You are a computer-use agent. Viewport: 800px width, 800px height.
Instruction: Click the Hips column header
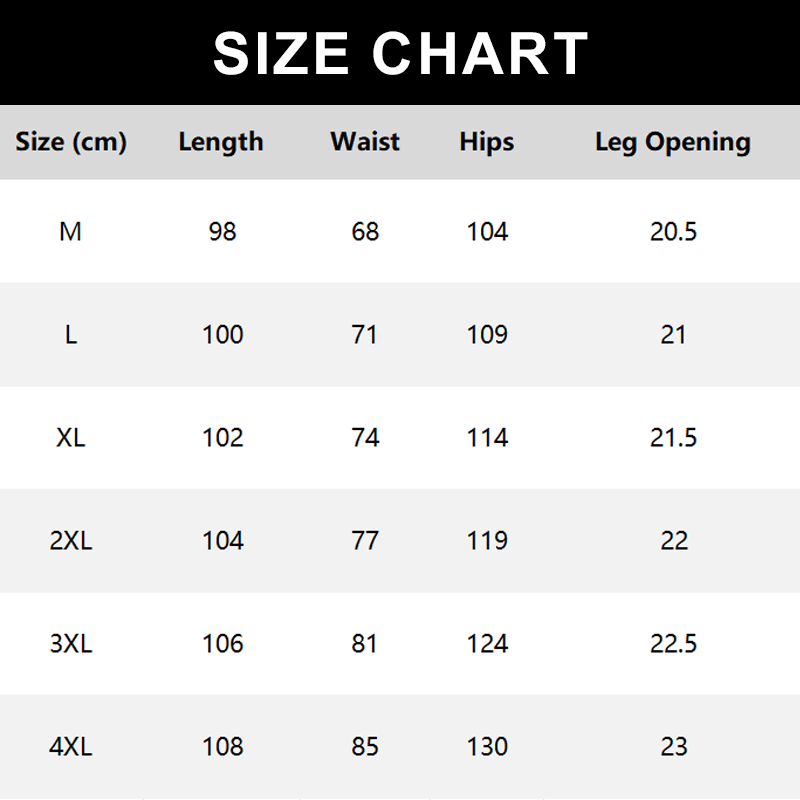(487, 142)
